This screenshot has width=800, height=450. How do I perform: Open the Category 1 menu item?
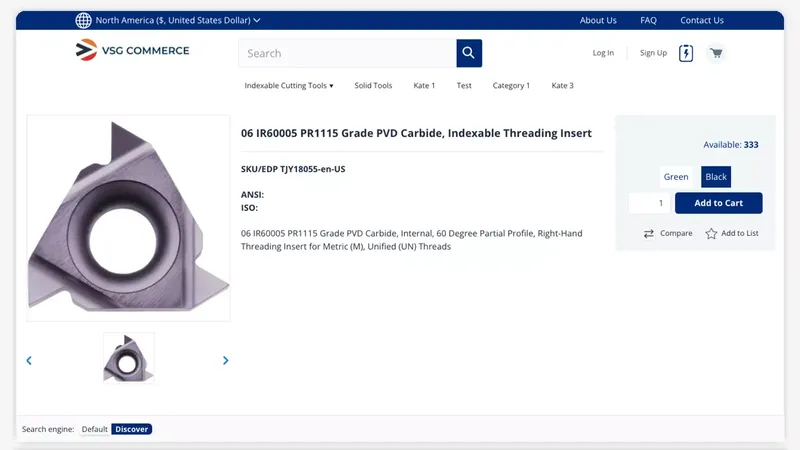click(x=511, y=86)
